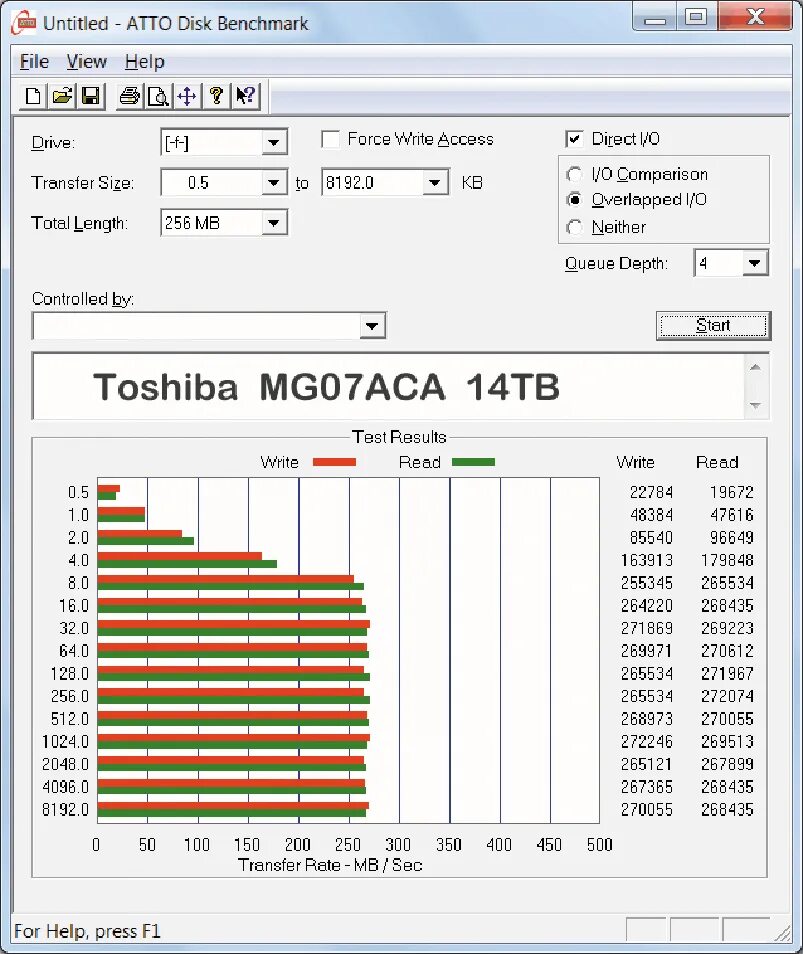
Task: Click the write value 271869
Action: 647,628
